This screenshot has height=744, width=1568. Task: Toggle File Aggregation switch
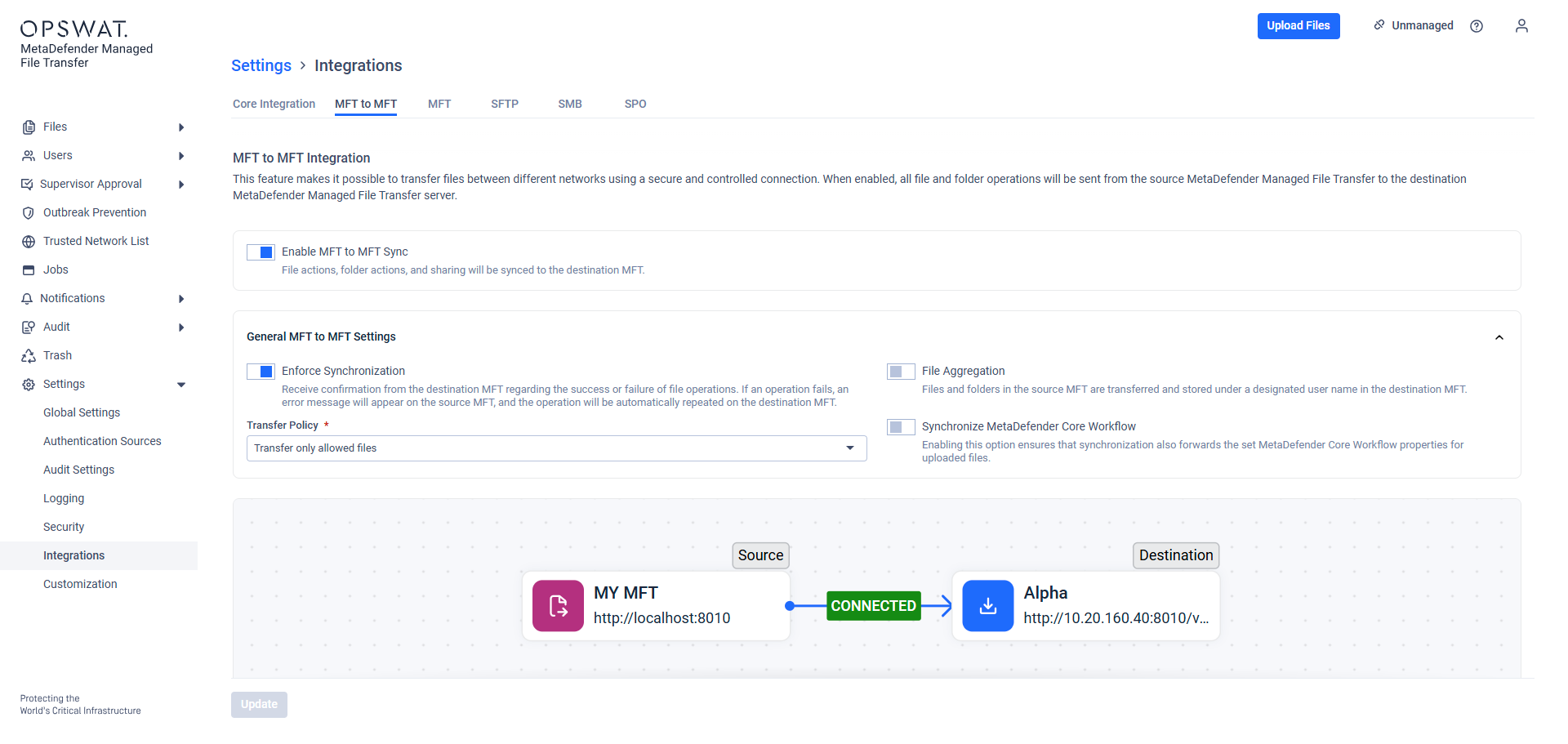tap(901, 372)
